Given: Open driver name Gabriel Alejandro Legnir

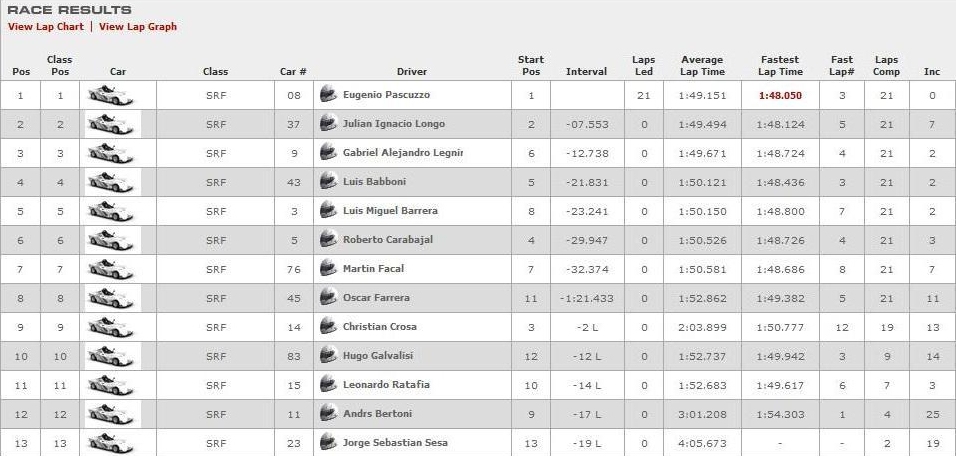Looking at the screenshot, I should tap(402, 153).
